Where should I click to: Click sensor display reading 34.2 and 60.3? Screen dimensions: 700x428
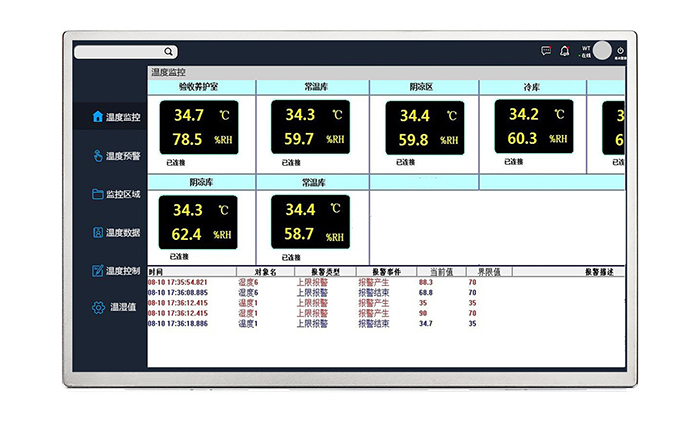[x=534, y=127]
